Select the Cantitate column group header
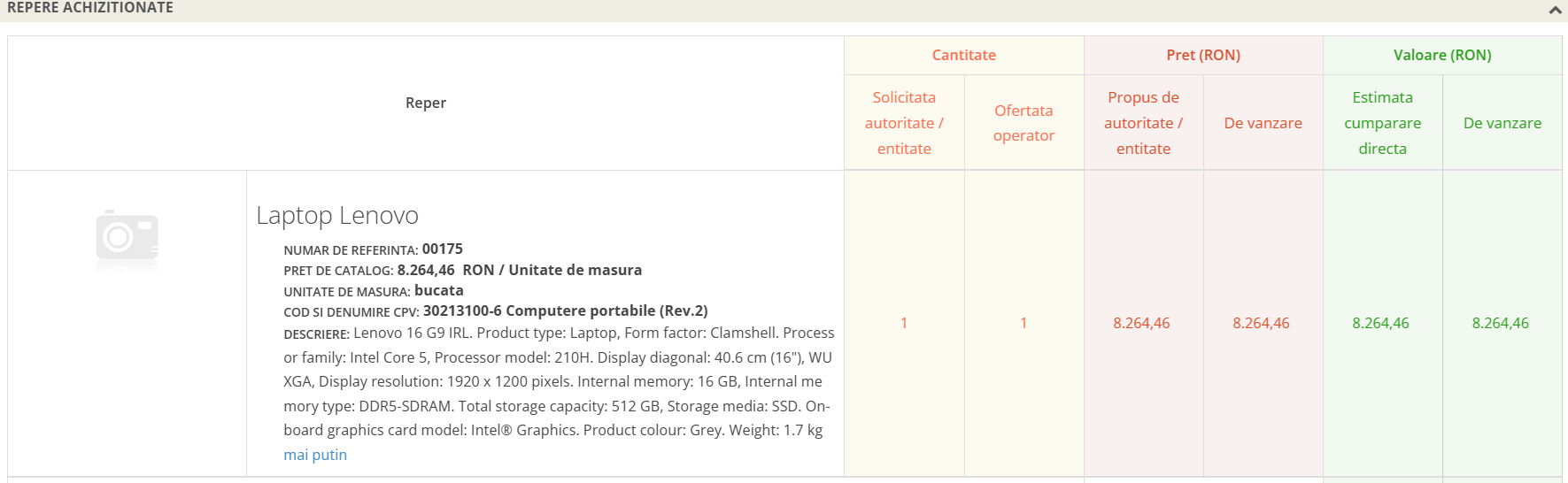Viewport: 1568px width, 483px height. tap(963, 55)
